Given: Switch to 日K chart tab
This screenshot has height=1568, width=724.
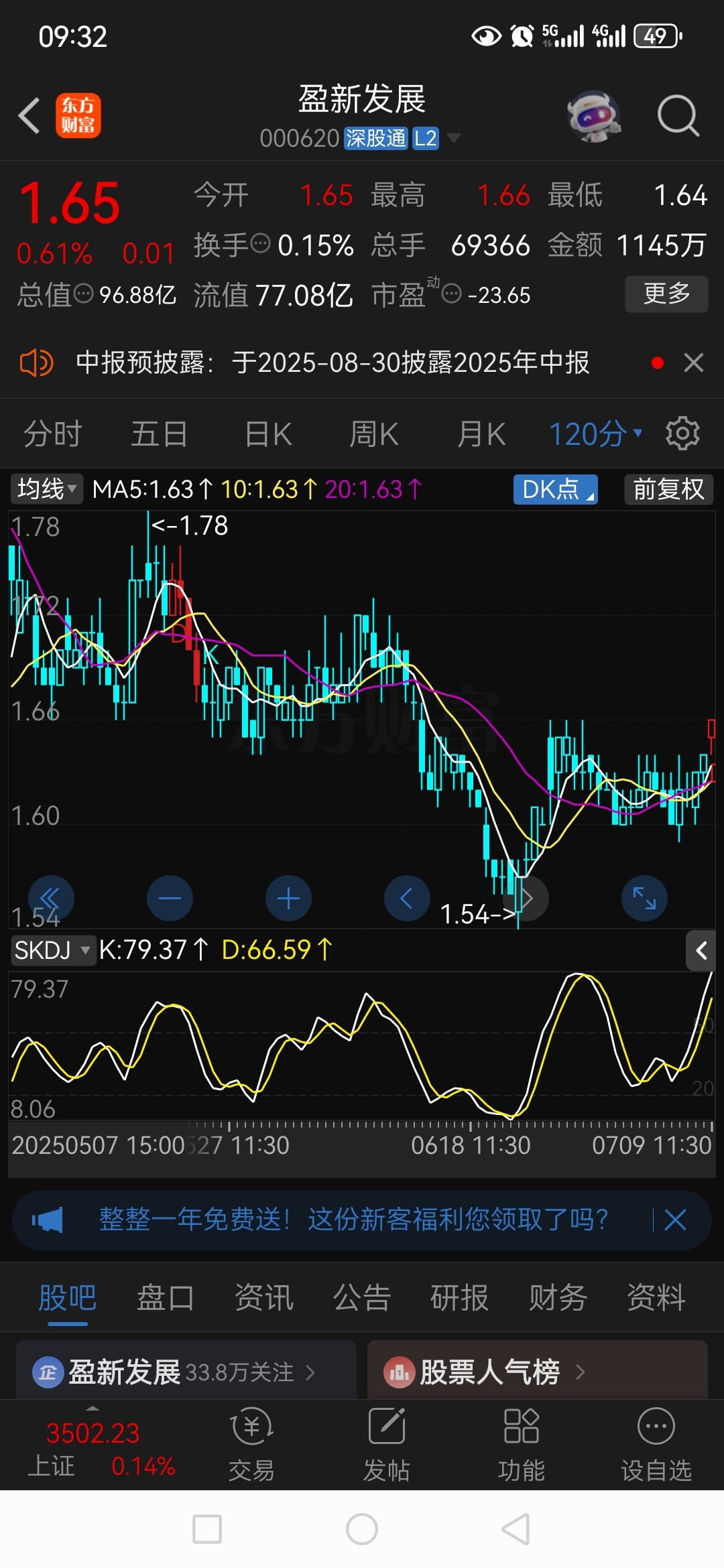Looking at the screenshot, I should click(268, 434).
